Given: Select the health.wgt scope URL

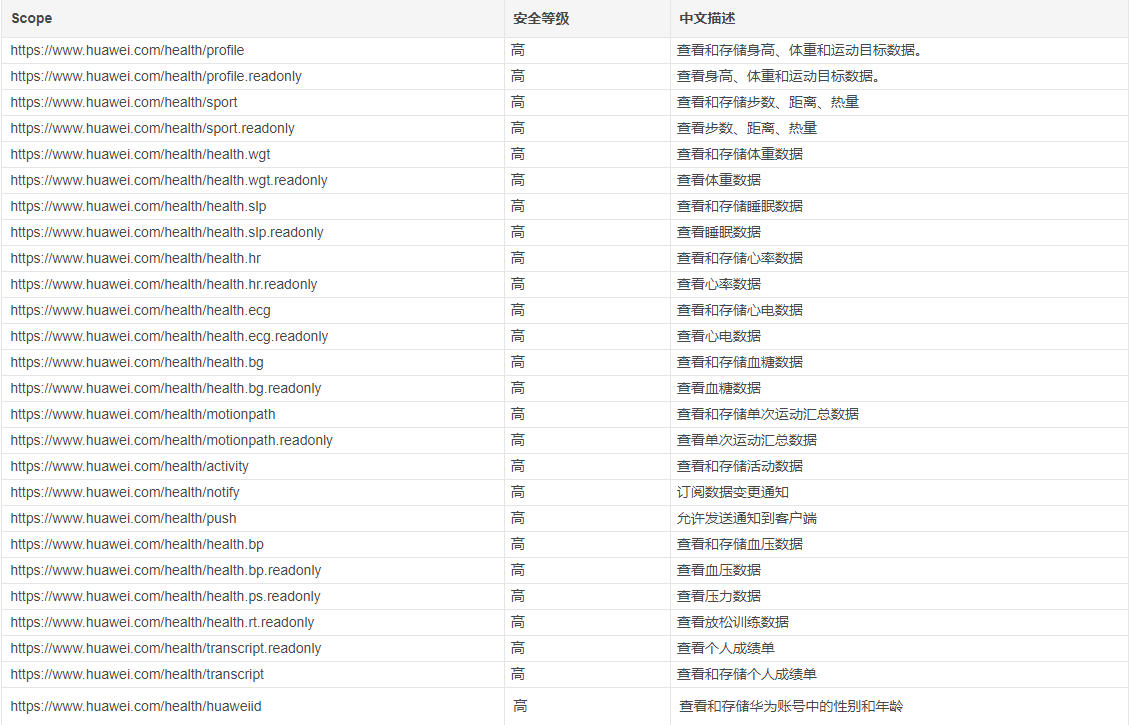Looking at the screenshot, I should [141, 154].
